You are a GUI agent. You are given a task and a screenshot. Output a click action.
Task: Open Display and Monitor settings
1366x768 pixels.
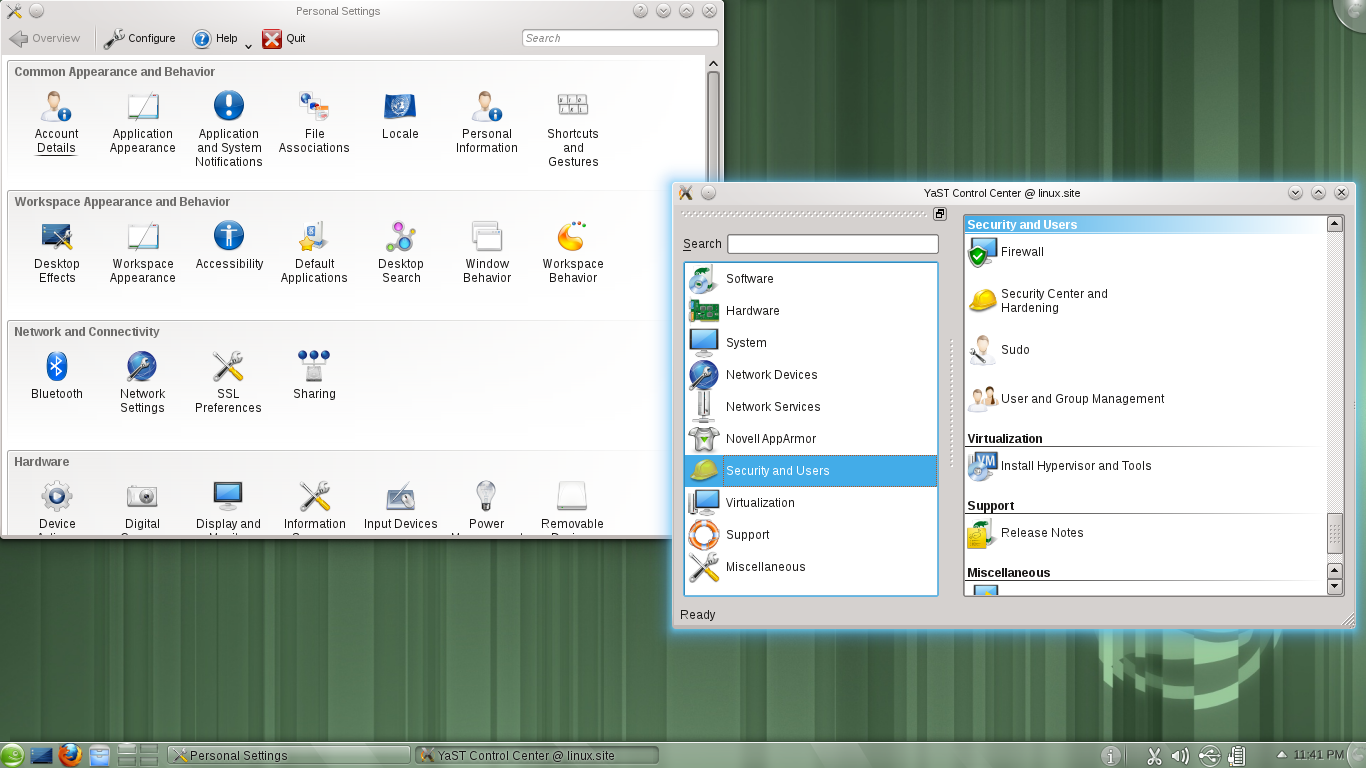(x=228, y=507)
